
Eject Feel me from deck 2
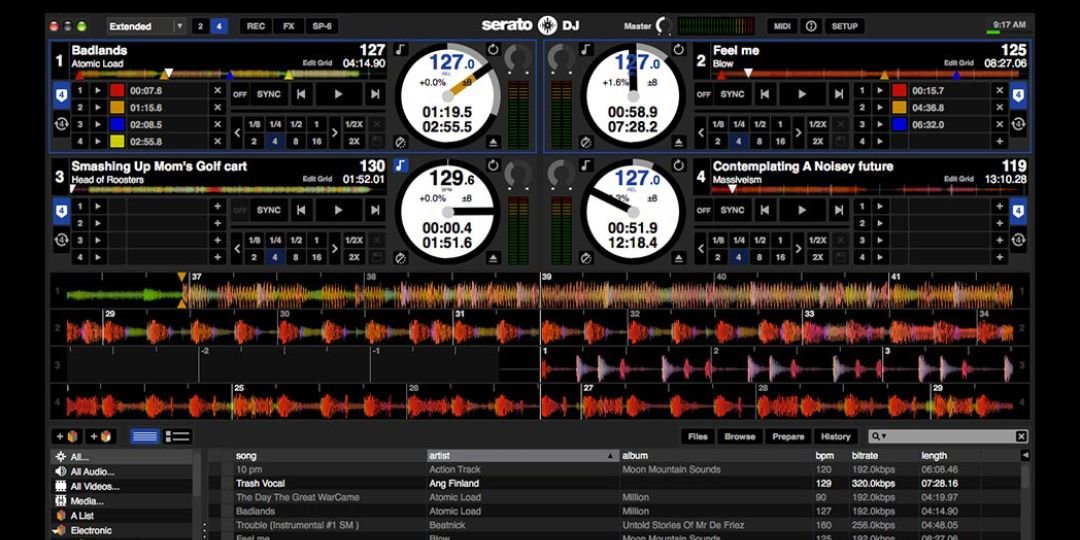(x=678, y=143)
